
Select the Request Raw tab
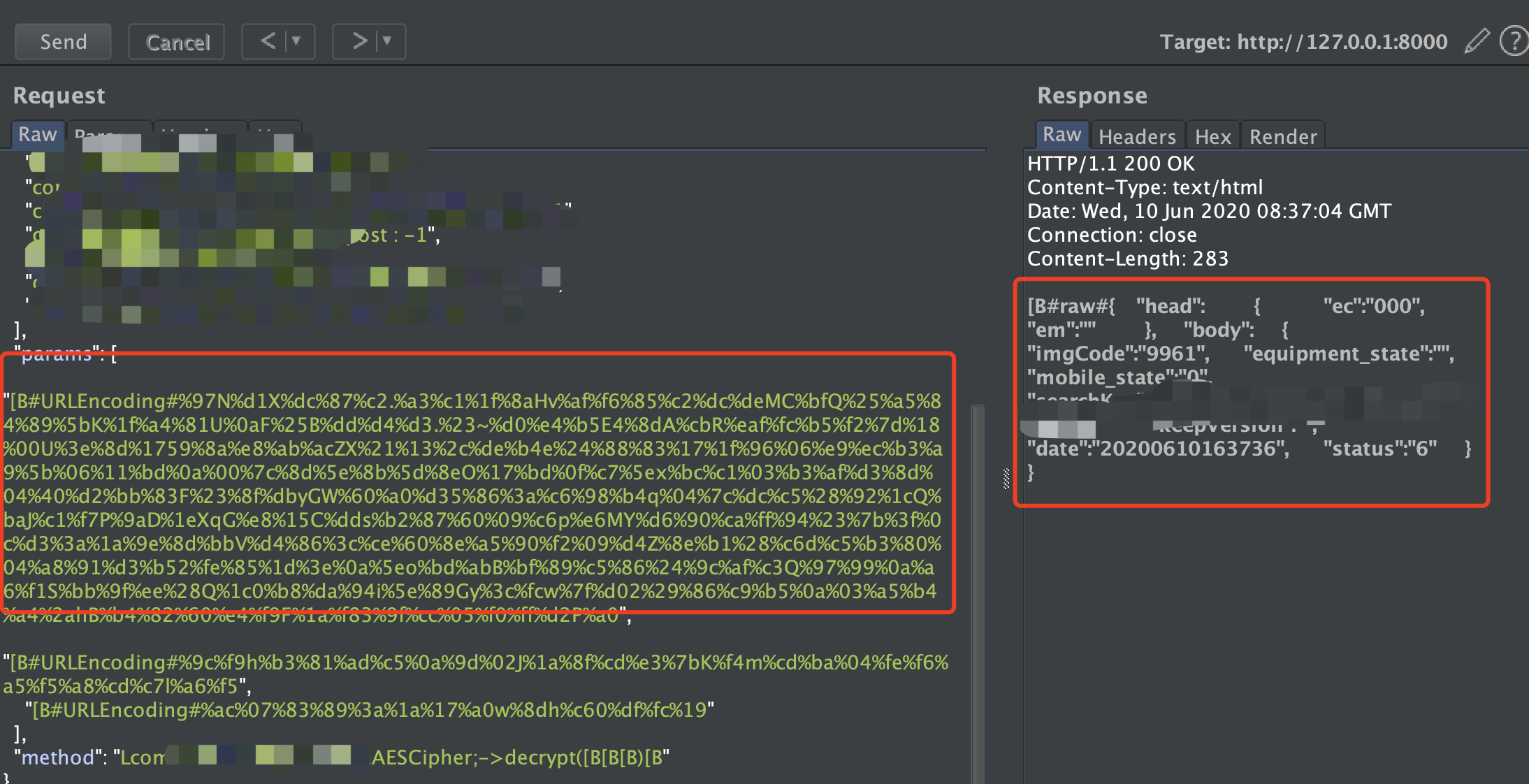tap(37, 134)
